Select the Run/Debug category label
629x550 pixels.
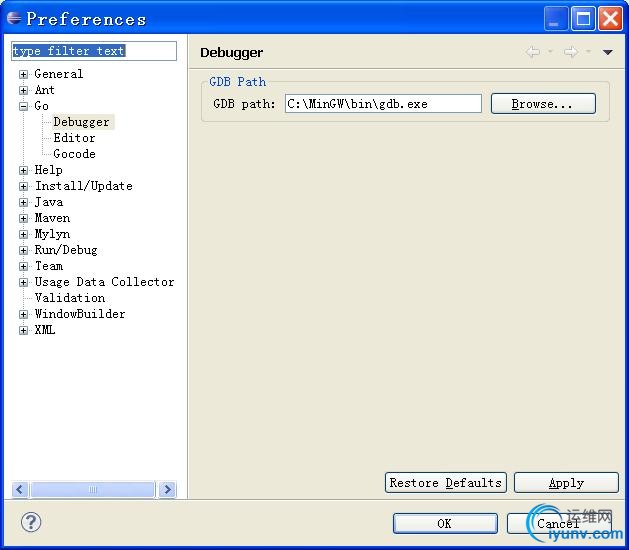66,250
